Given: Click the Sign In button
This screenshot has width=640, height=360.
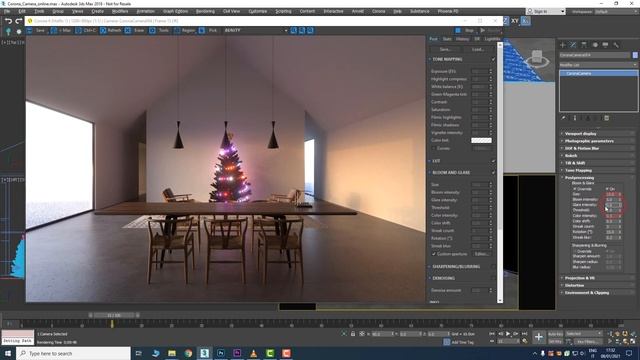Looking at the screenshot, I should click(x=546, y=11).
